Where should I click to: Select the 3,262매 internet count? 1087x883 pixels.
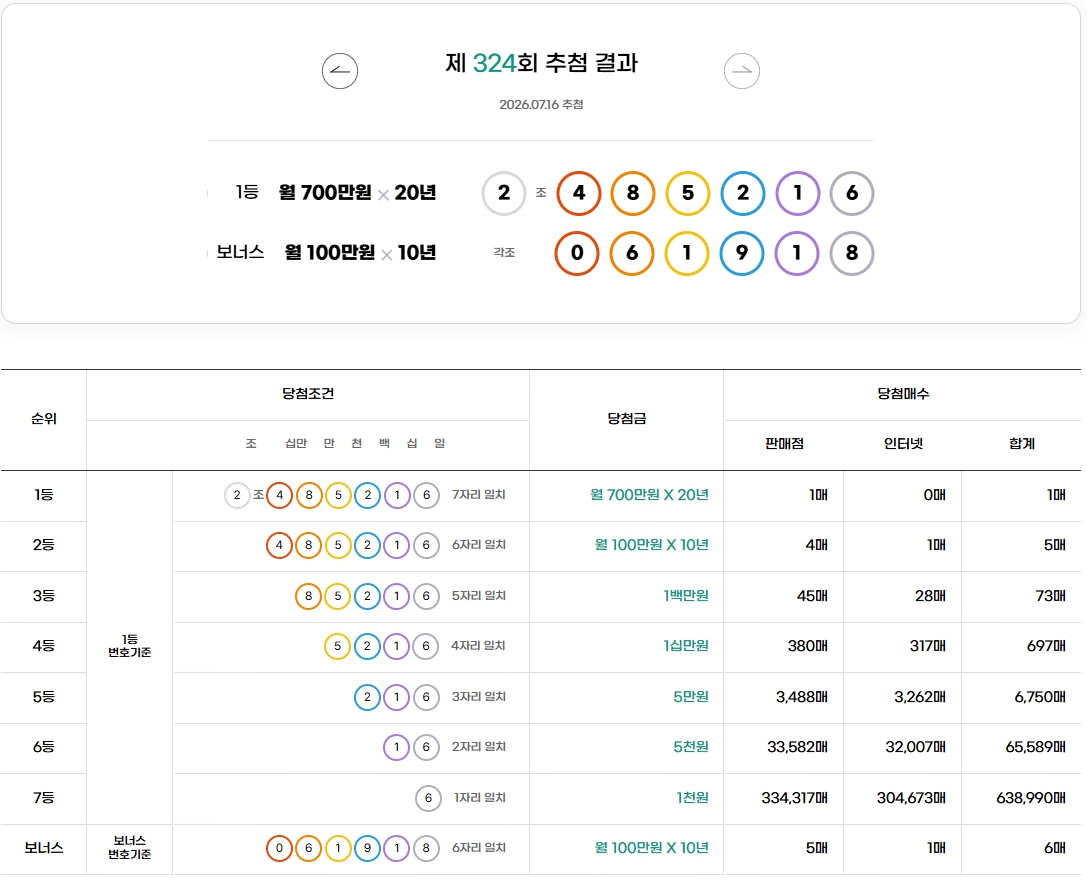coord(920,697)
